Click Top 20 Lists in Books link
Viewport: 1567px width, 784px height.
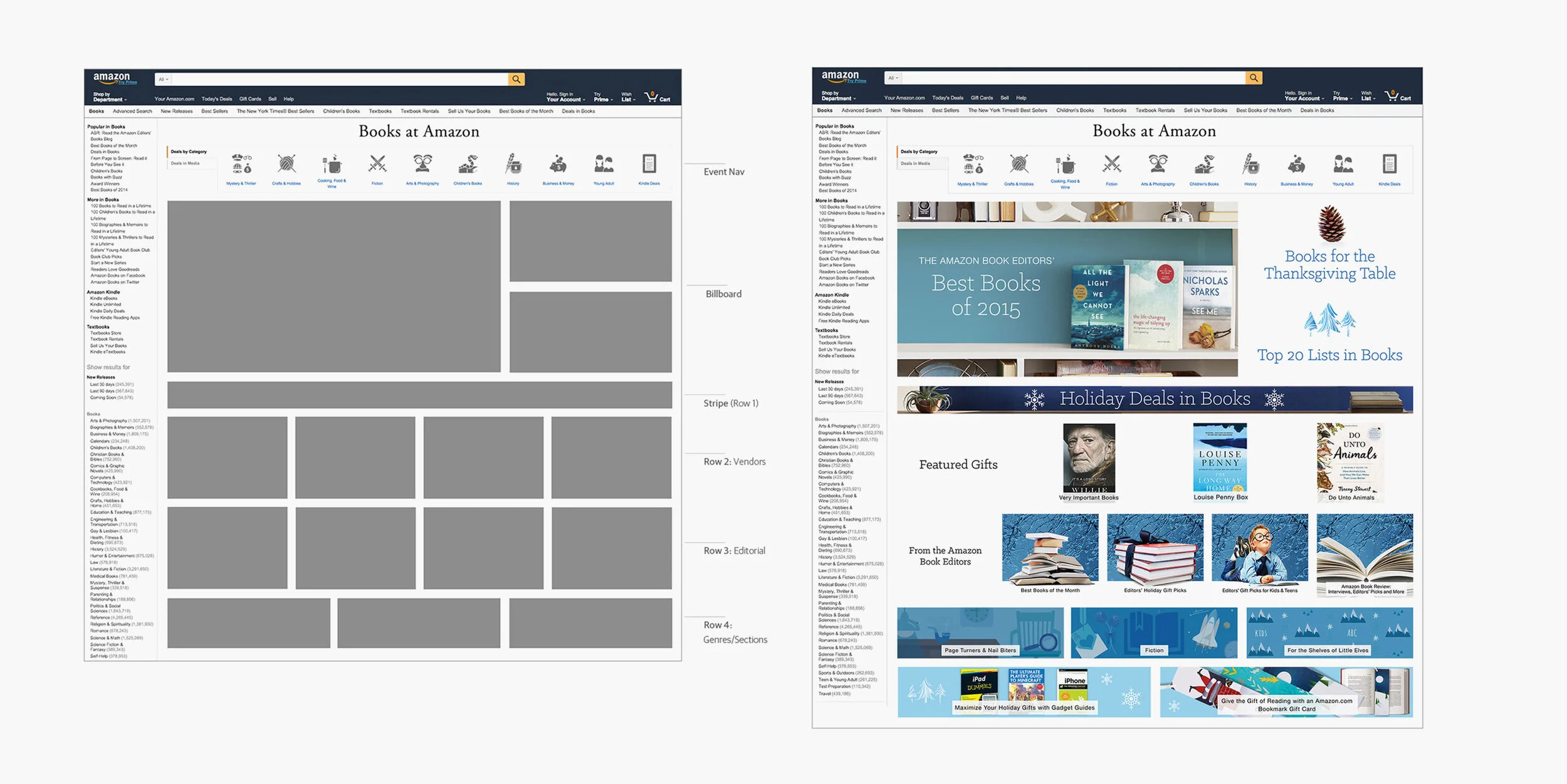(1329, 355)
